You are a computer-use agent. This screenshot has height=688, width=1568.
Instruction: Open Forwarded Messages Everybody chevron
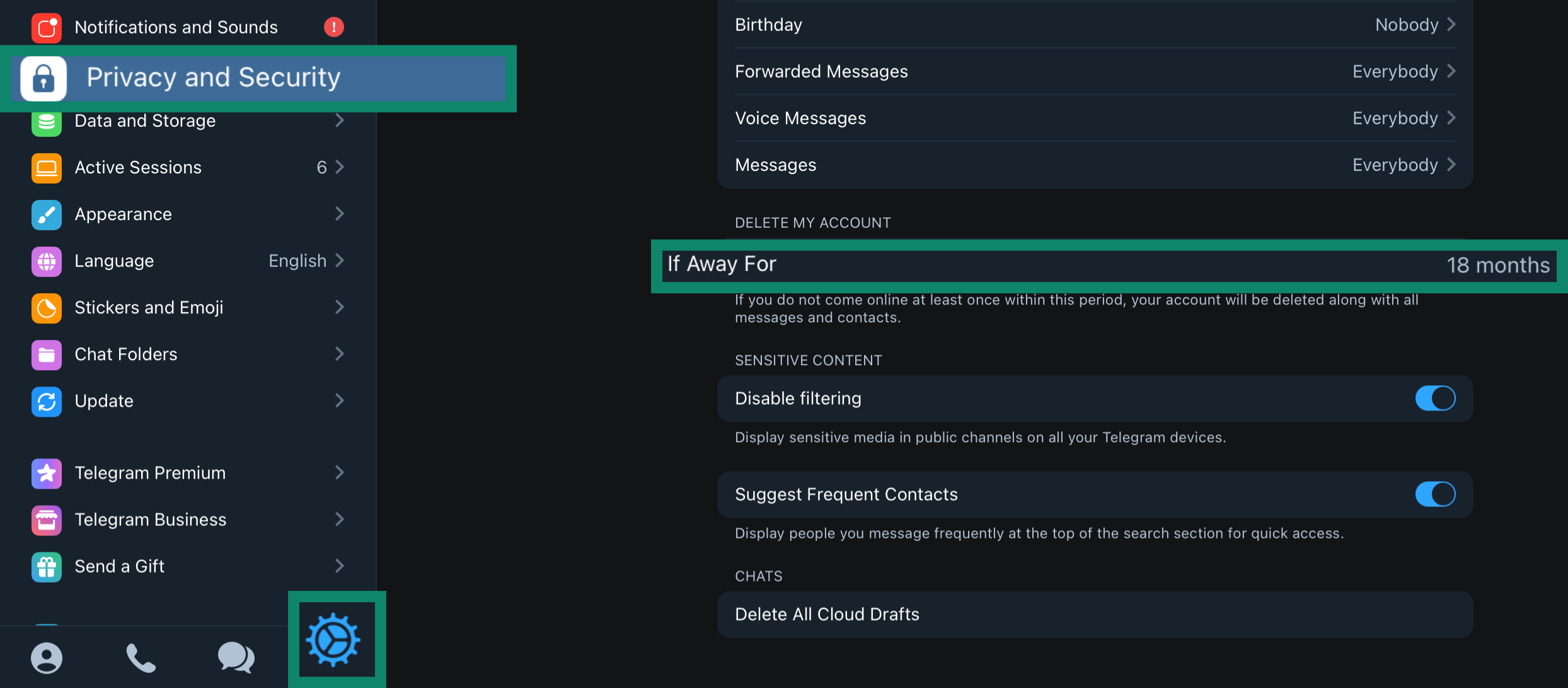1452,71
